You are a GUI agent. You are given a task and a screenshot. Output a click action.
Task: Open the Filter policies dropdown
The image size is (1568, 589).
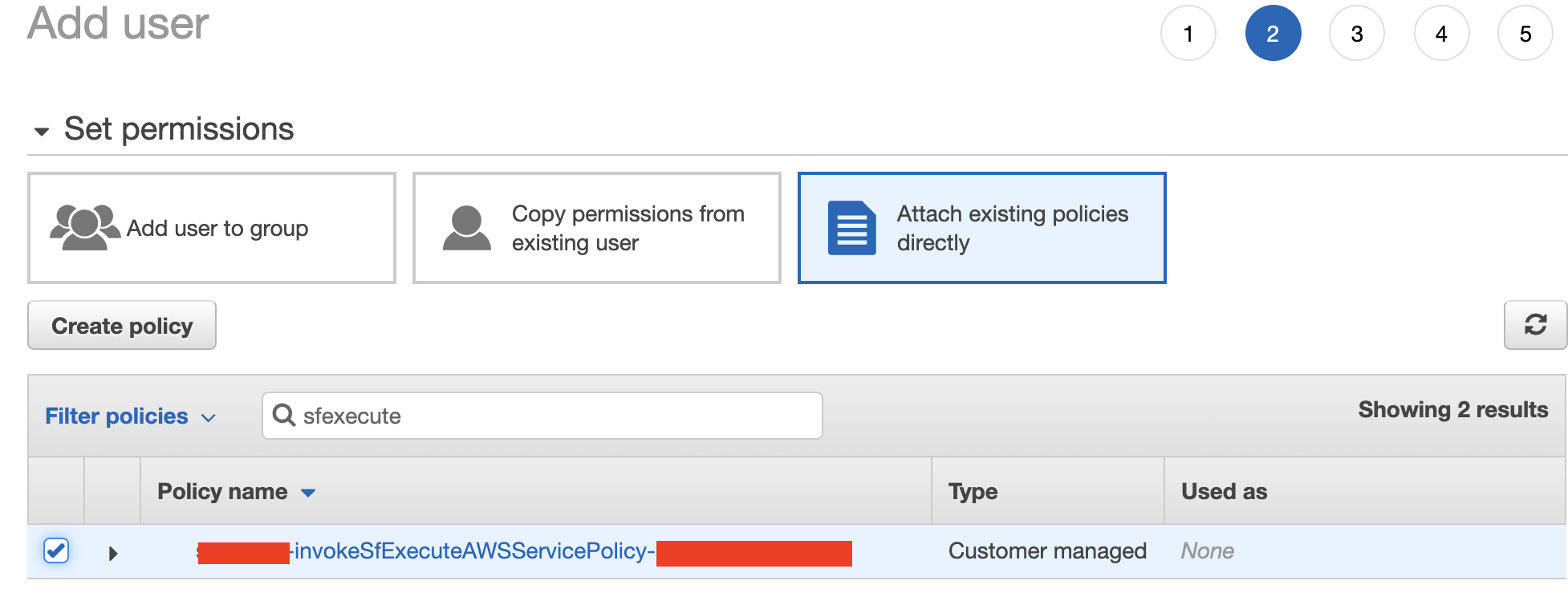(131, 416)
